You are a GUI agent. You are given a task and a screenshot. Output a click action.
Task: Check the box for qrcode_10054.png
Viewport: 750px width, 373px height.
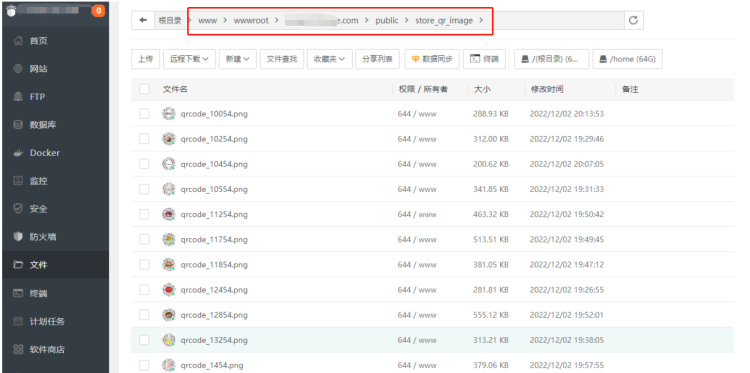click(x=144, y=114)
